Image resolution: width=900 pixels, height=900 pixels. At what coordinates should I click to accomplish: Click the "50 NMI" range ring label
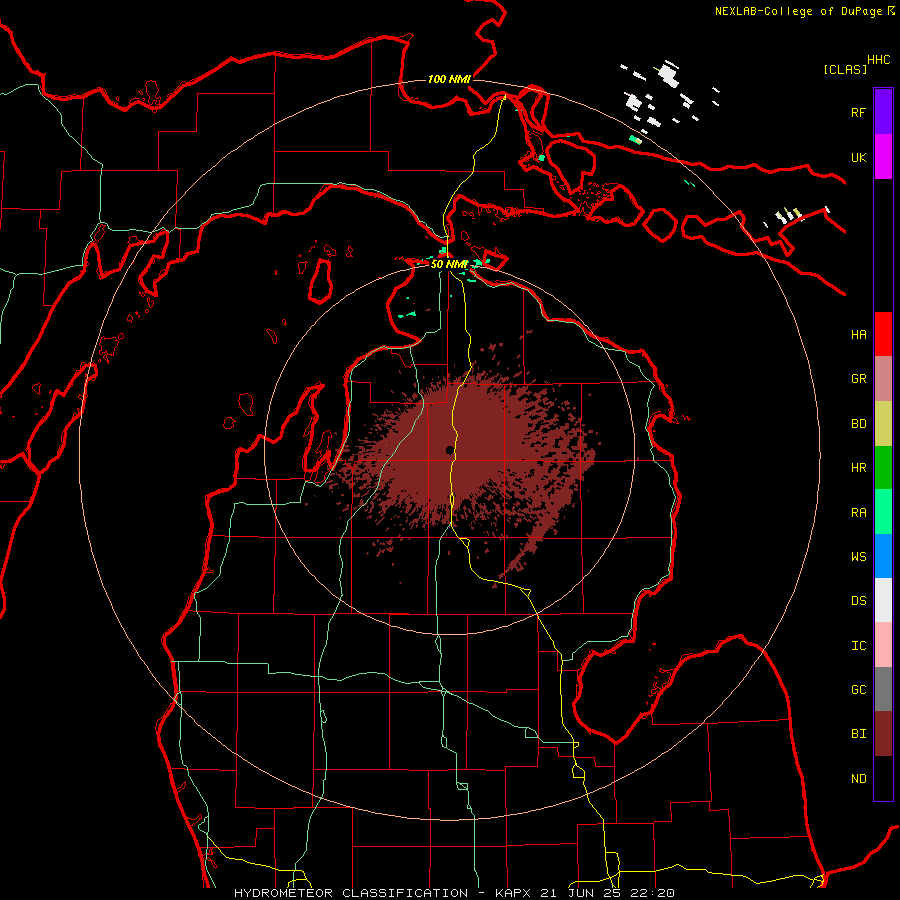click(449, 264)
